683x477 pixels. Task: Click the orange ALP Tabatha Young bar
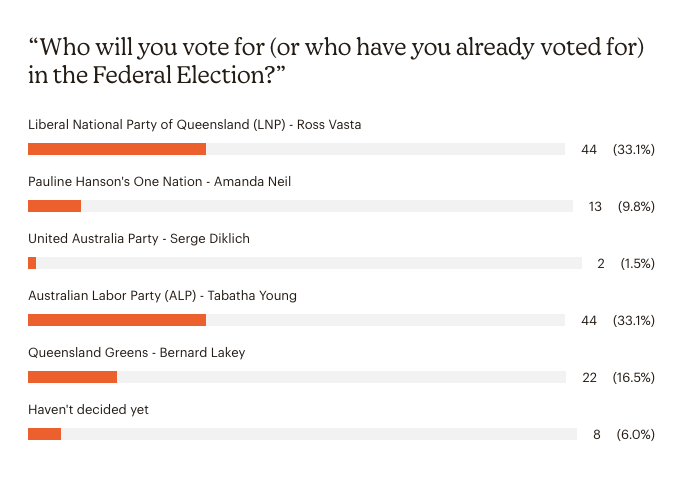point(117,320)
